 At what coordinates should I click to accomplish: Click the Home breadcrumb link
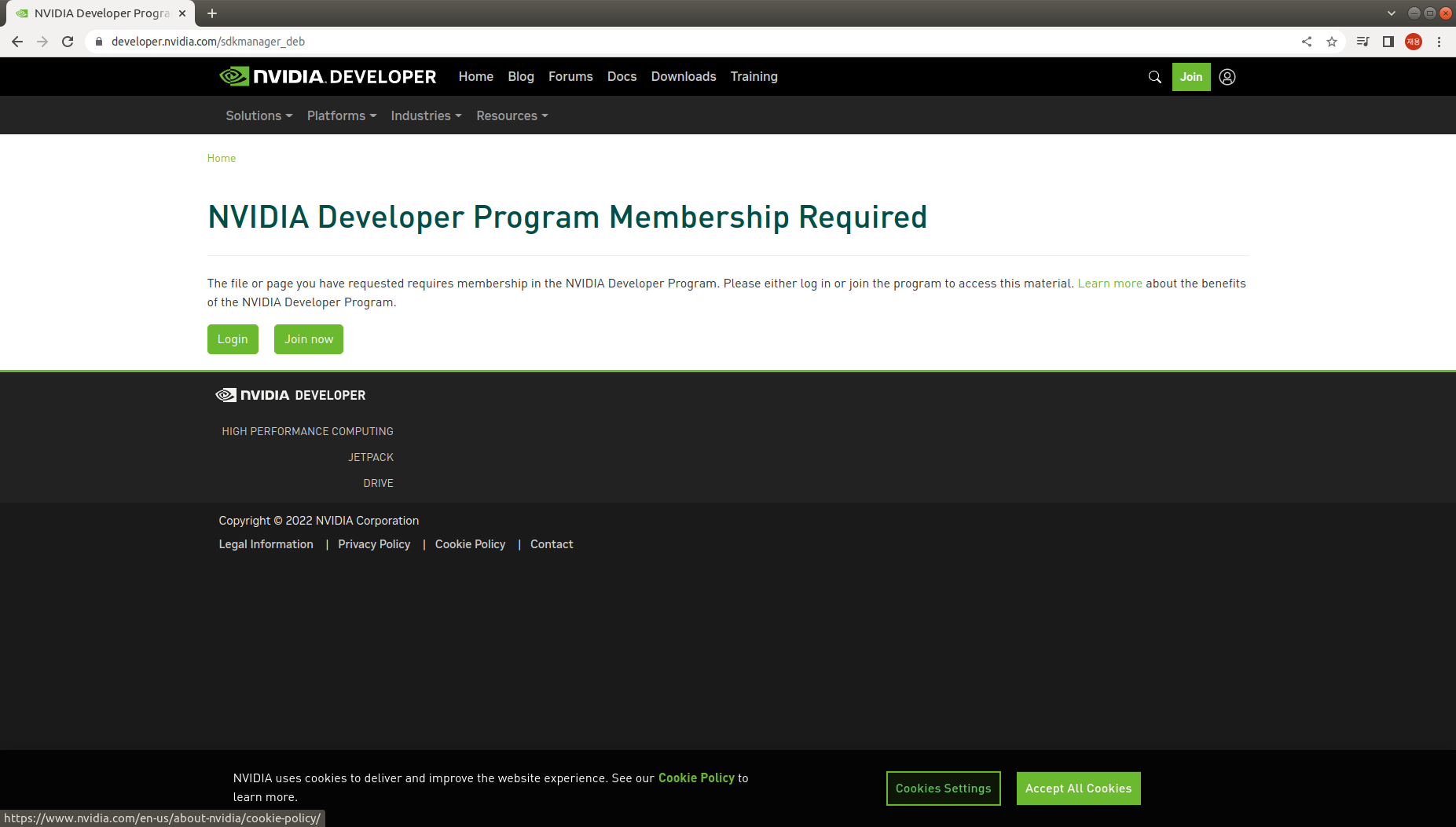point(222,158)
